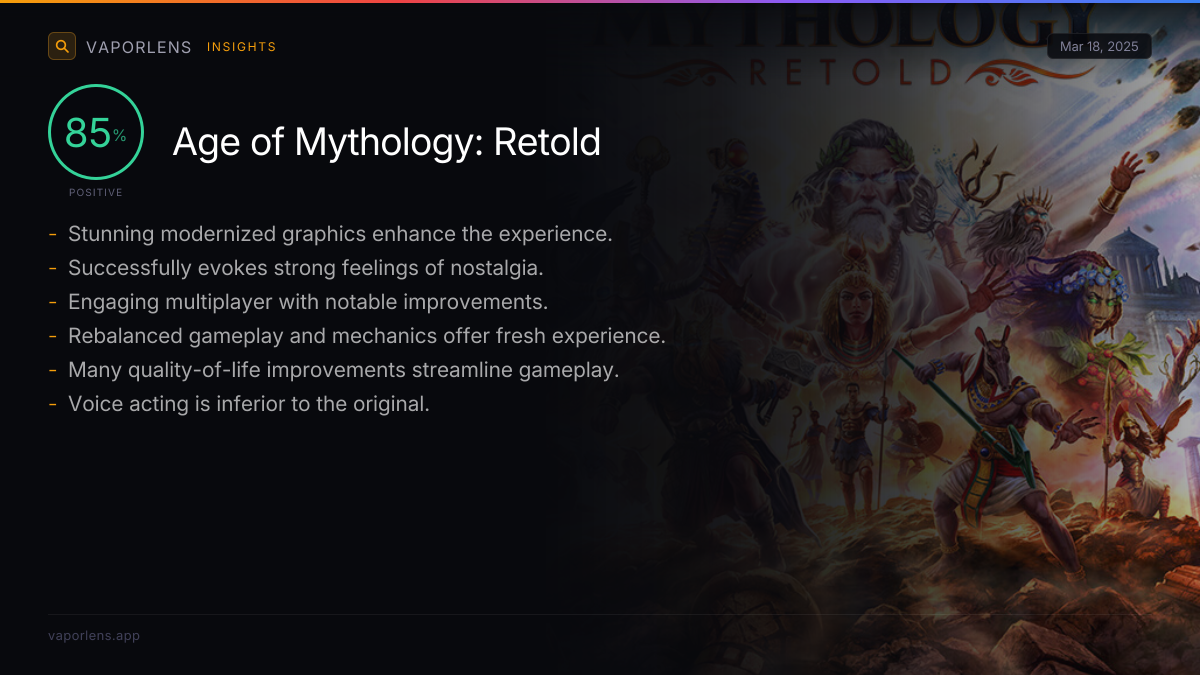This screenshot has height=675, width=1200.
Task: Click the 85% positive score ring
Action: pos(96,133)
